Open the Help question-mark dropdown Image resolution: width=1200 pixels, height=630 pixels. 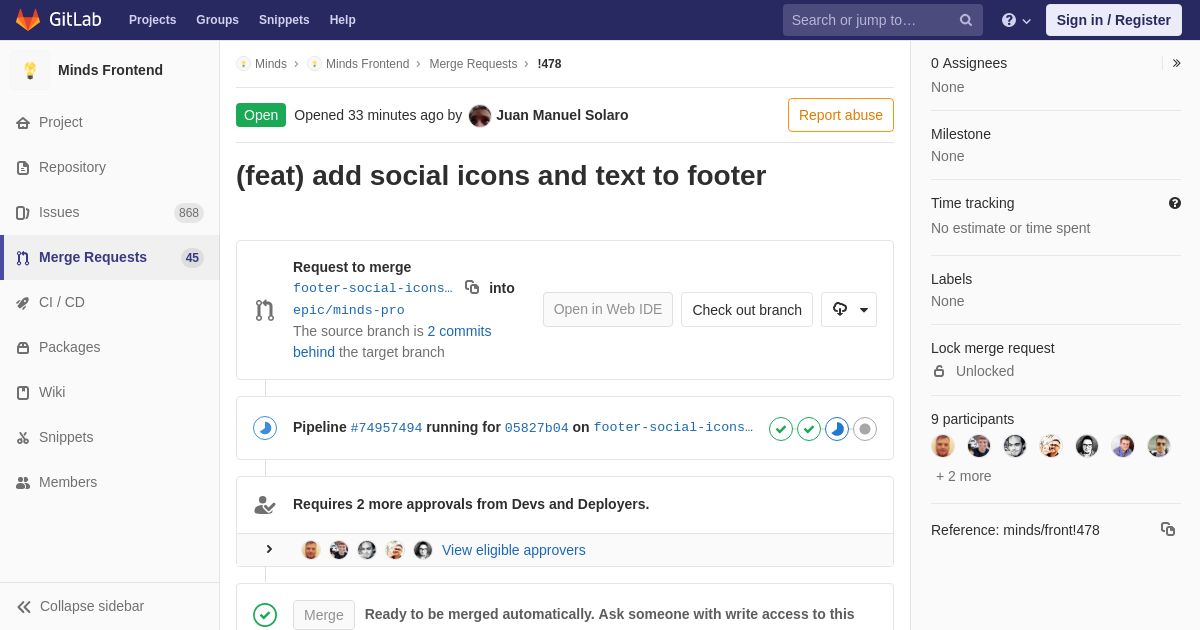[1016, 20]
